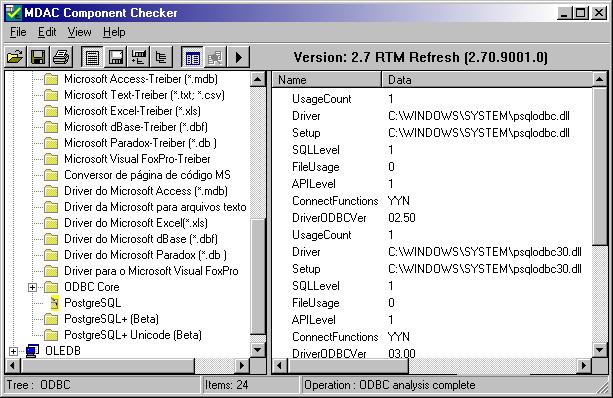Click the tree pane horizontal scrollbar thumb

108,366
